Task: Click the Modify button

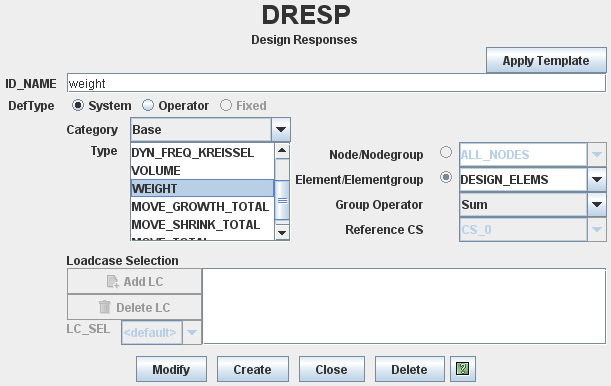Action: pyautogui.click(x=171, y=369)
